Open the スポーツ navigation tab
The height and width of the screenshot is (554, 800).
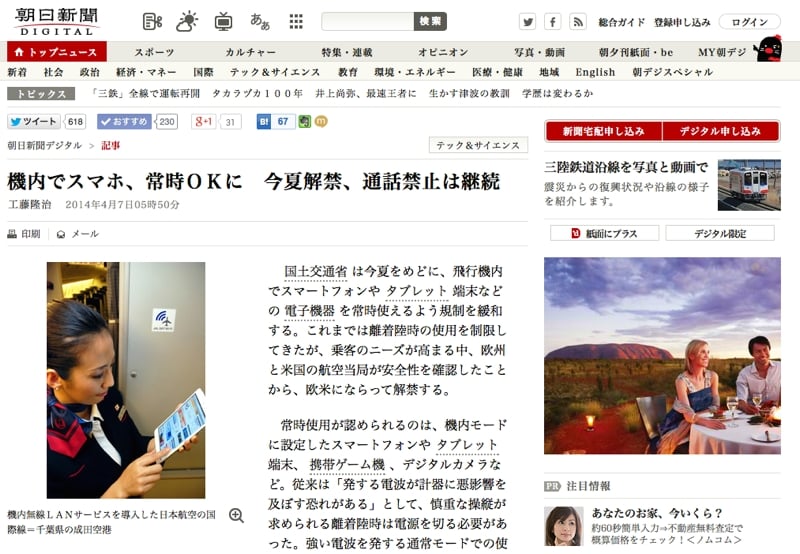click(154, 52)
